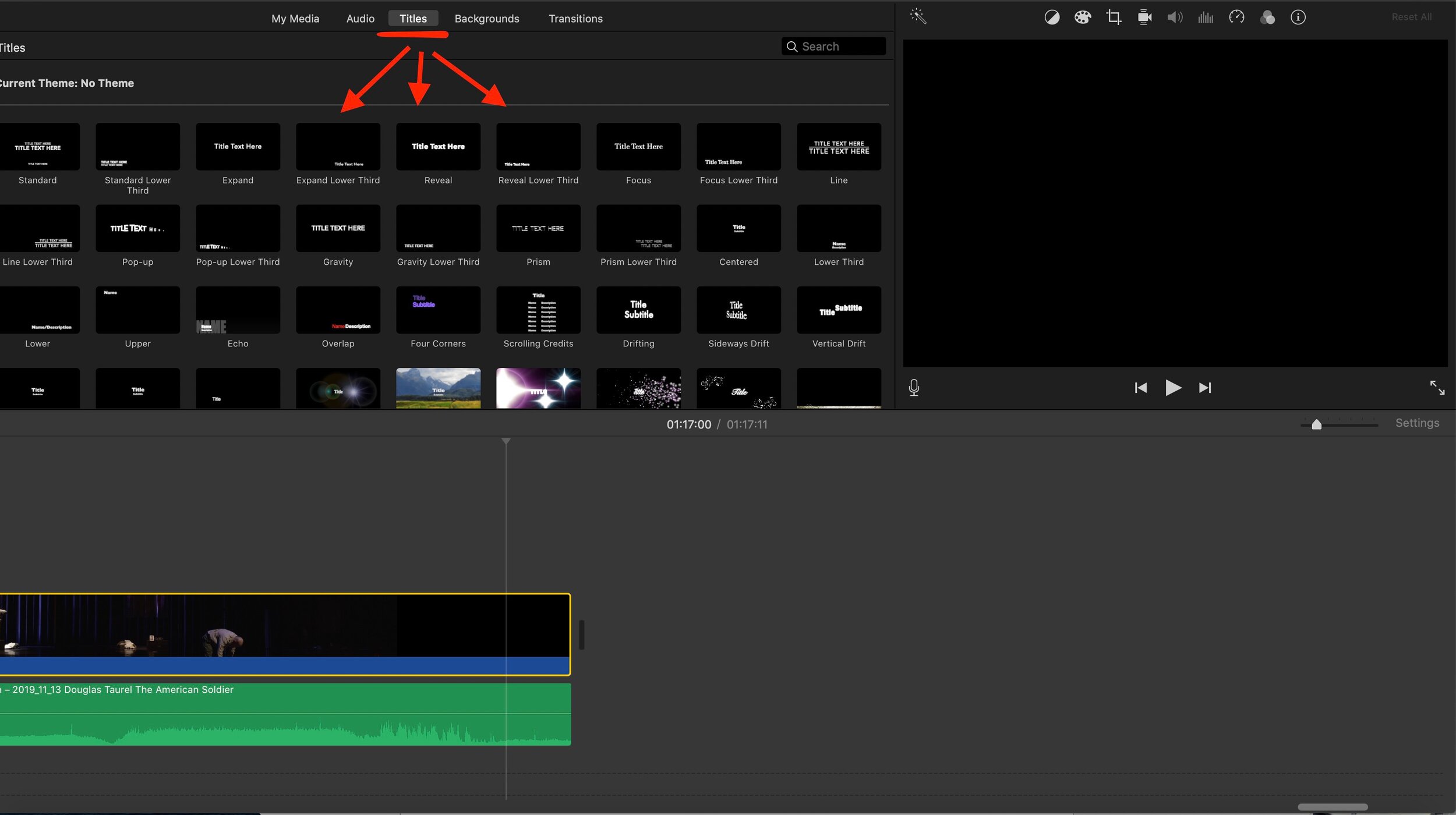Jump to the previous clip start
1456x815 pixels.
tap(1141, 388)
